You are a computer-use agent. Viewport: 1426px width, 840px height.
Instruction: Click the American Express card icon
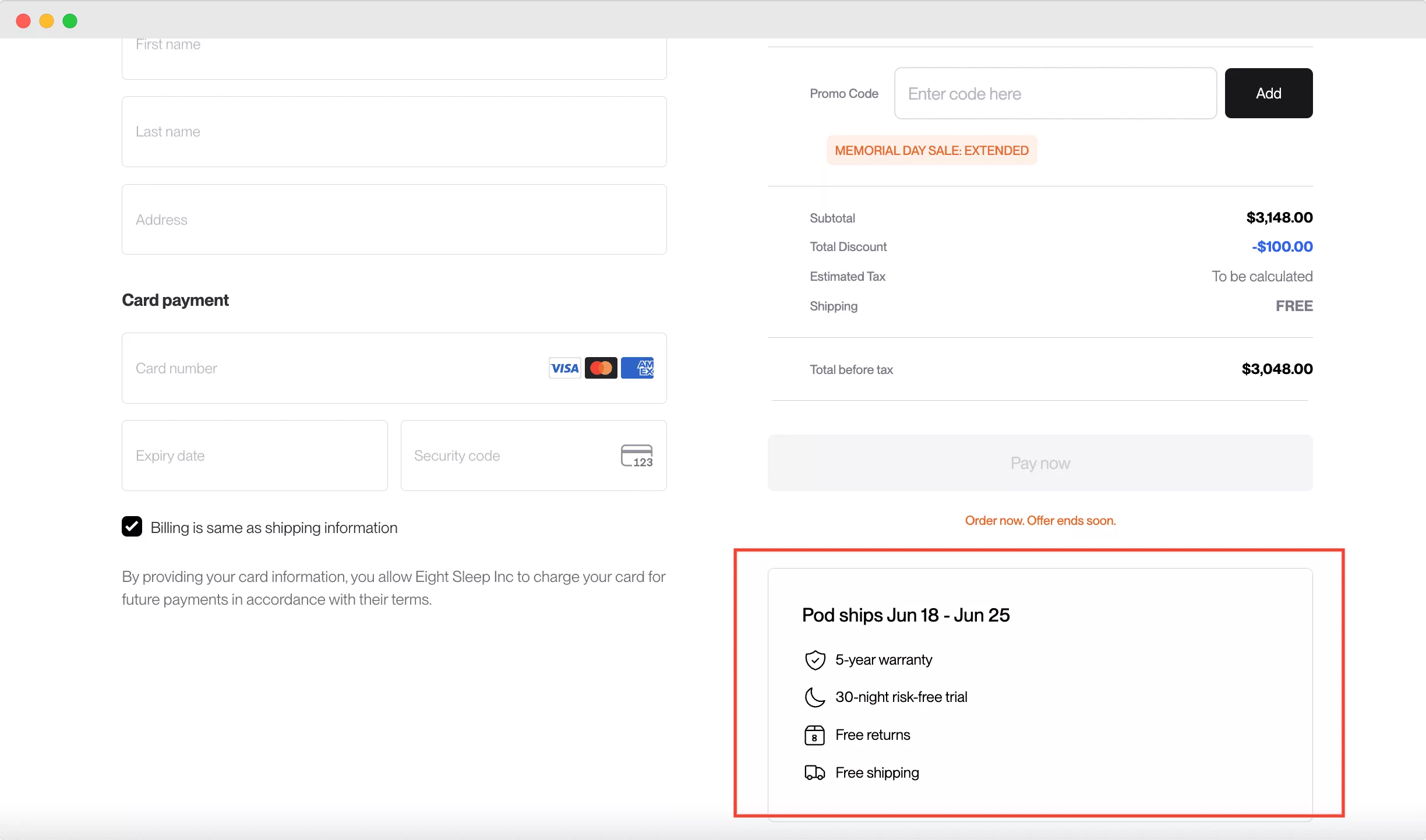coord(637,368)
